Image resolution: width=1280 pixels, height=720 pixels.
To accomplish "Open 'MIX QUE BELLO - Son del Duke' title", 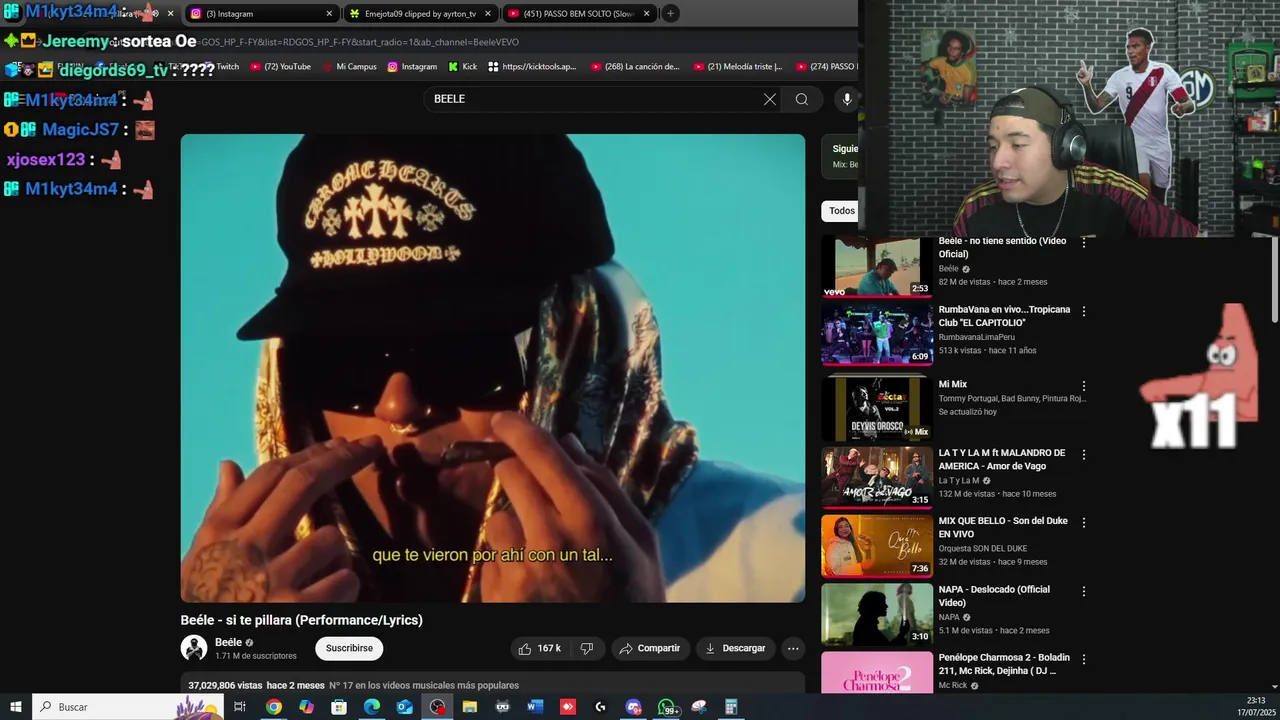I will point(1003,527).
